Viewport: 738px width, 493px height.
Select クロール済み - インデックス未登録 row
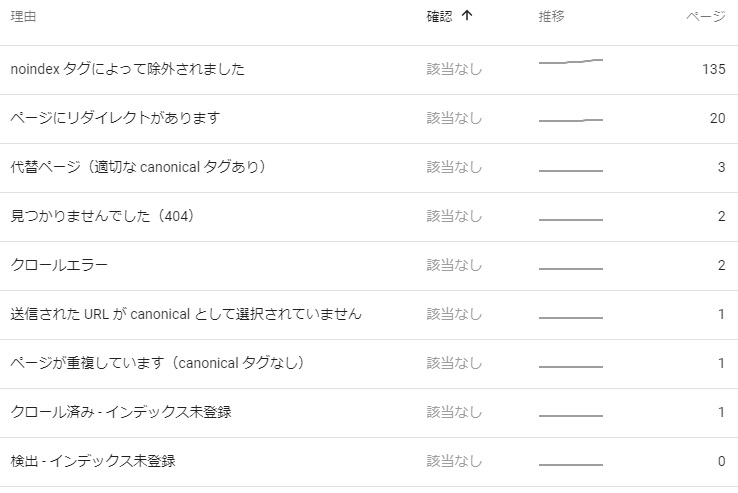(121, 412)
